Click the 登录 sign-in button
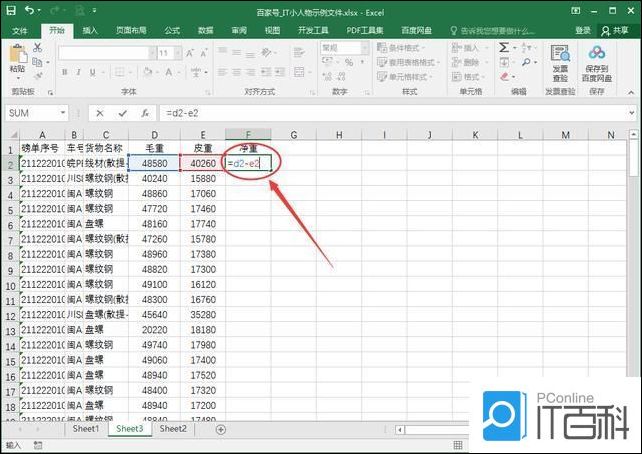The image size is (642, 454). (x=583, y=30)
